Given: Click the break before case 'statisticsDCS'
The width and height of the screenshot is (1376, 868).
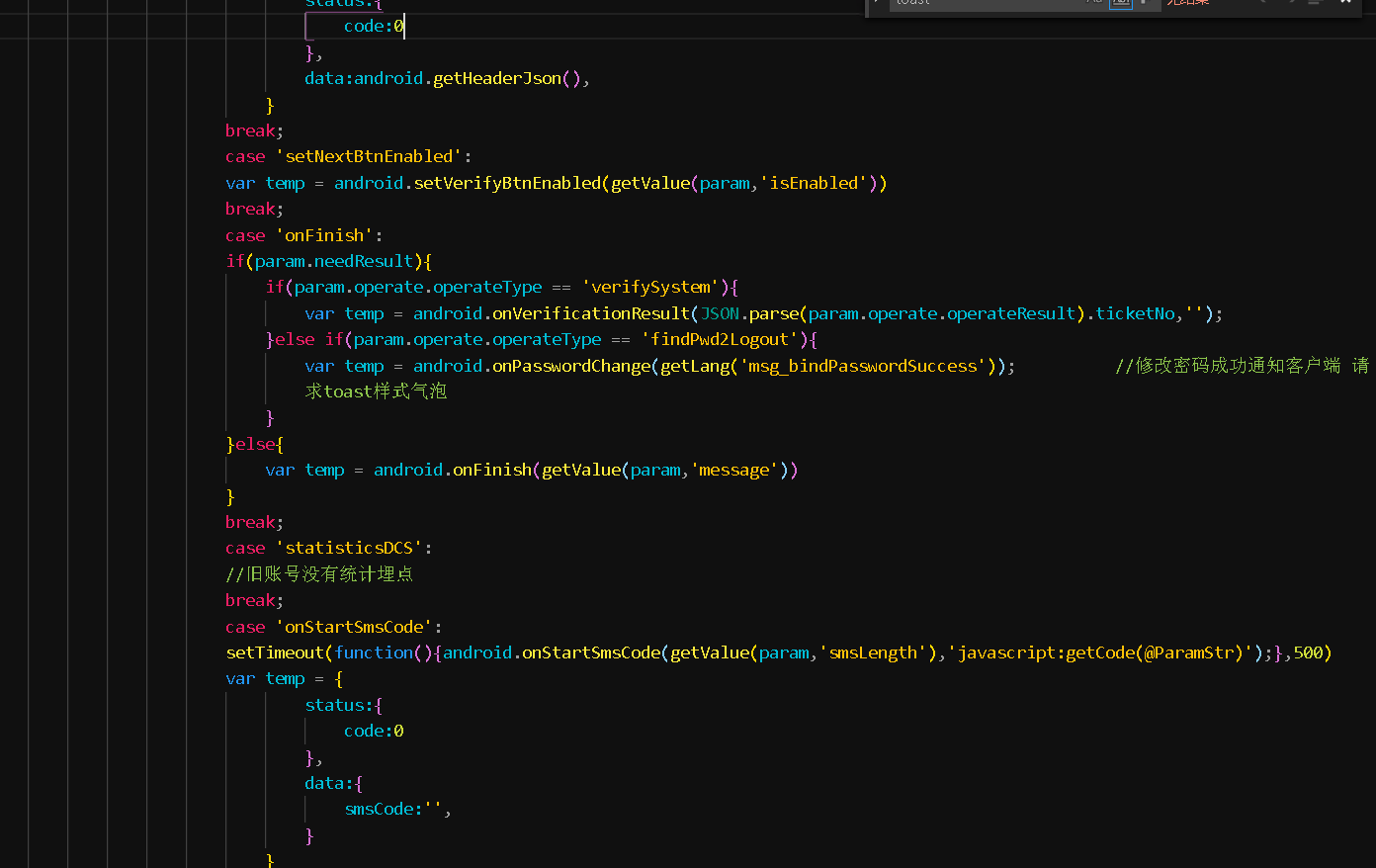Looking at the screenshot, I should 255,522.
